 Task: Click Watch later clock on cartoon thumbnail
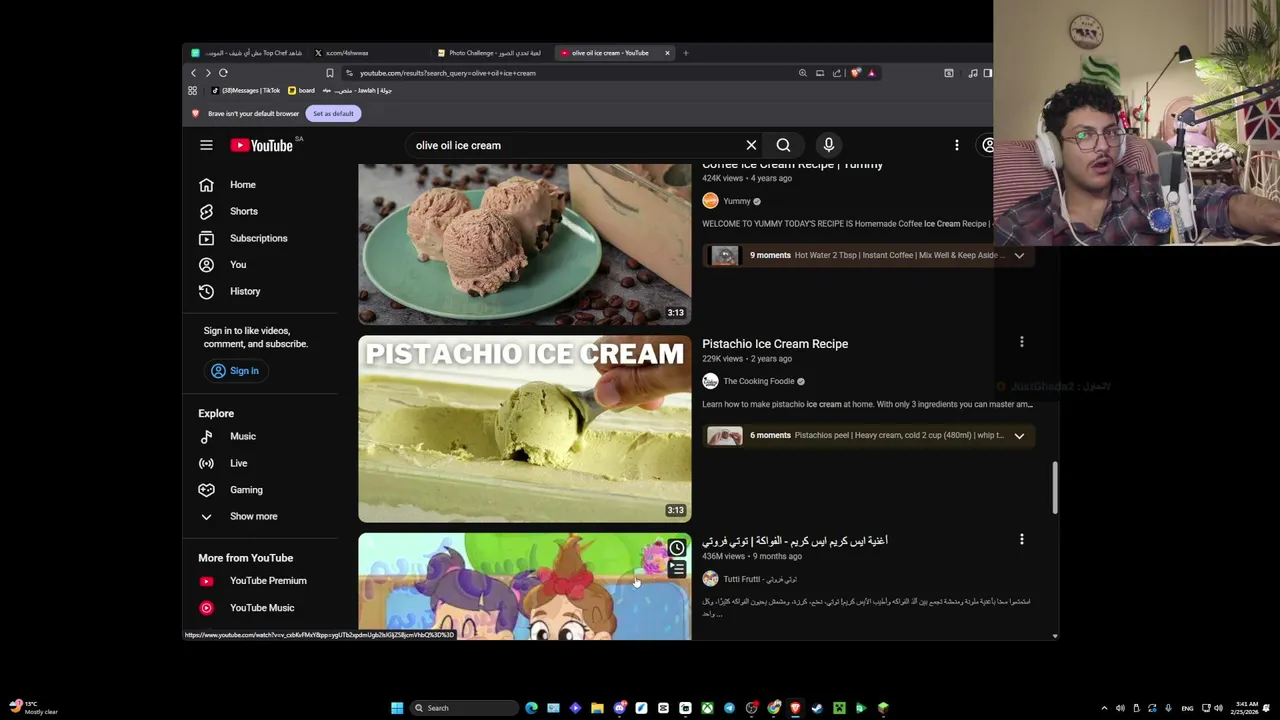point(677,548)
